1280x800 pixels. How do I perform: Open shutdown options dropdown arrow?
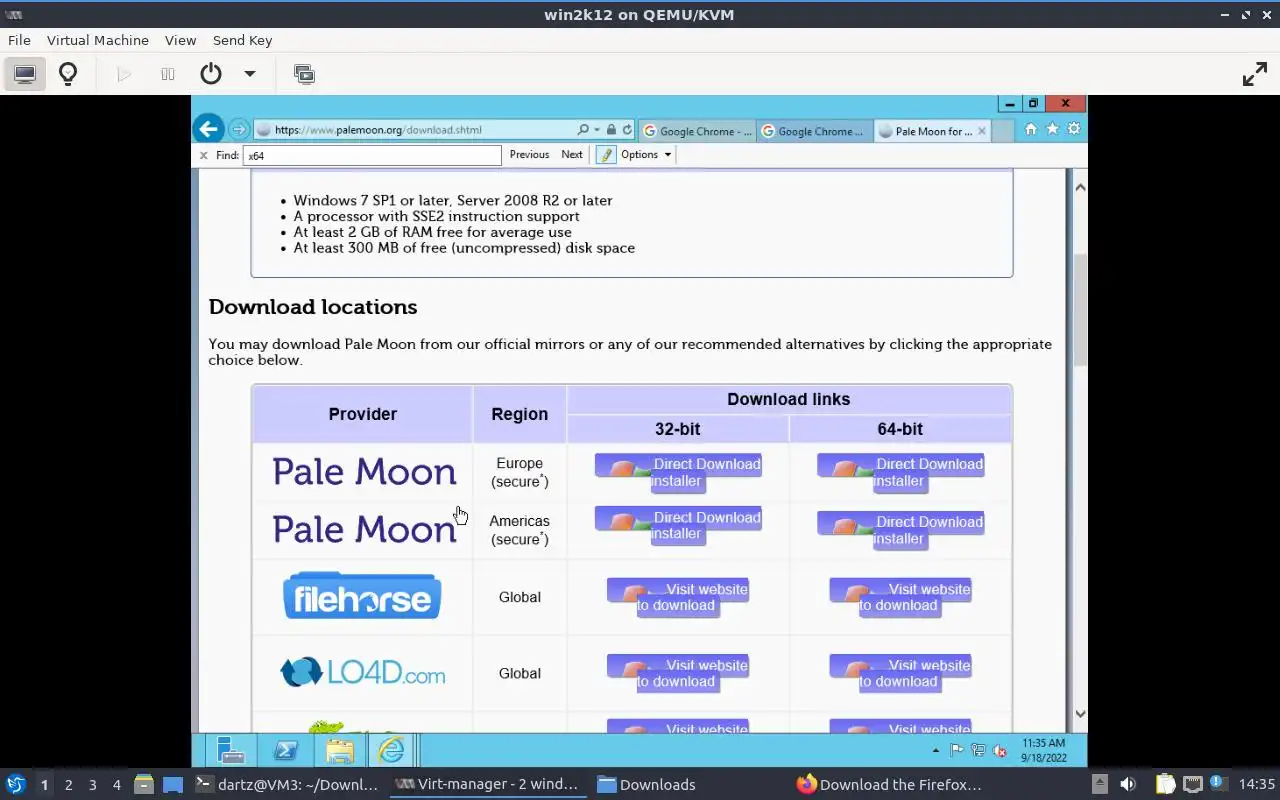pos(250,74)
